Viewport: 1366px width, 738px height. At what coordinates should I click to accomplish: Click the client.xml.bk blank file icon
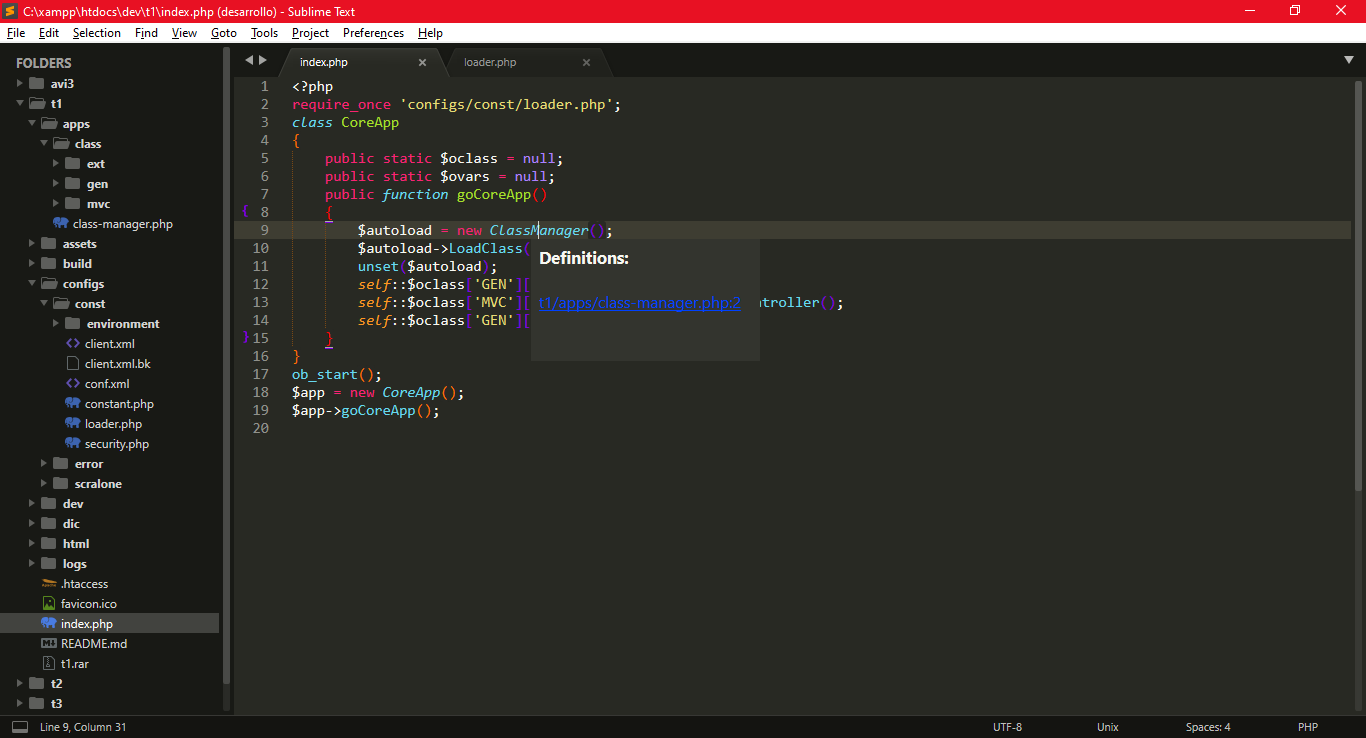tap(73, 363)
